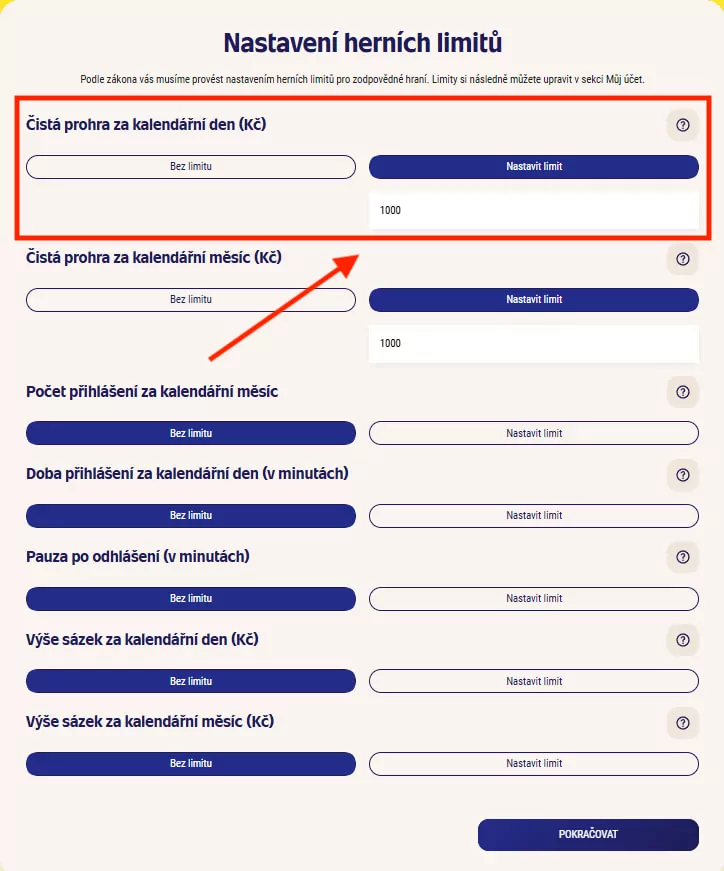This screenshot has width=724, height=871.
Task: Click Nastavit limit for Čistá prohra za den
Action: pos(534,166)
